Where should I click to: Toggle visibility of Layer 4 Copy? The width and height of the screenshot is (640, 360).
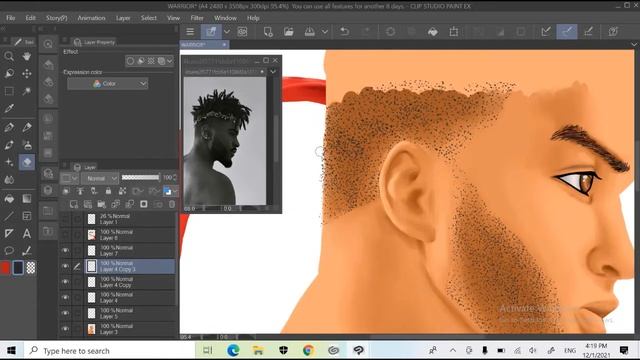tap(65, 282)
